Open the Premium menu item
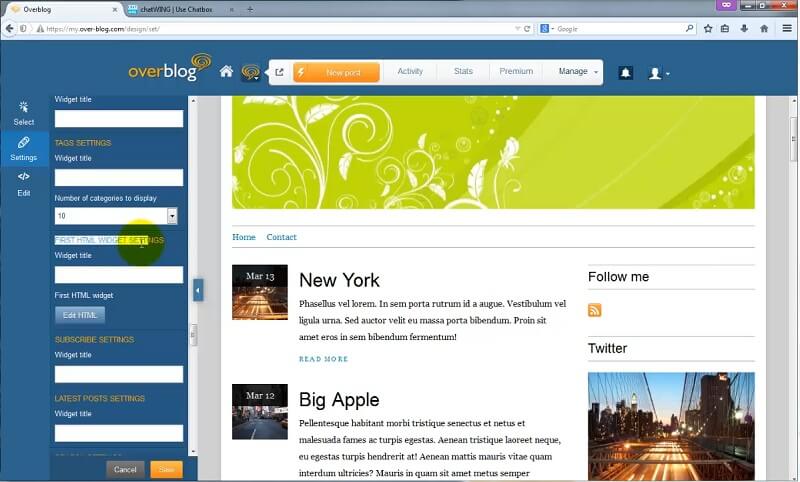This screenshot has height=482, width=800. click(516, 71)
